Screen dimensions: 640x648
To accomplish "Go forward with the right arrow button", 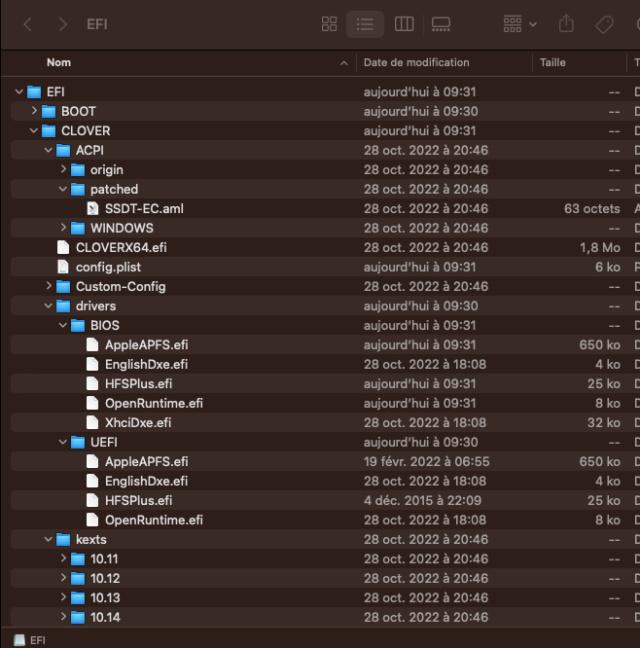I will [62, 24].
